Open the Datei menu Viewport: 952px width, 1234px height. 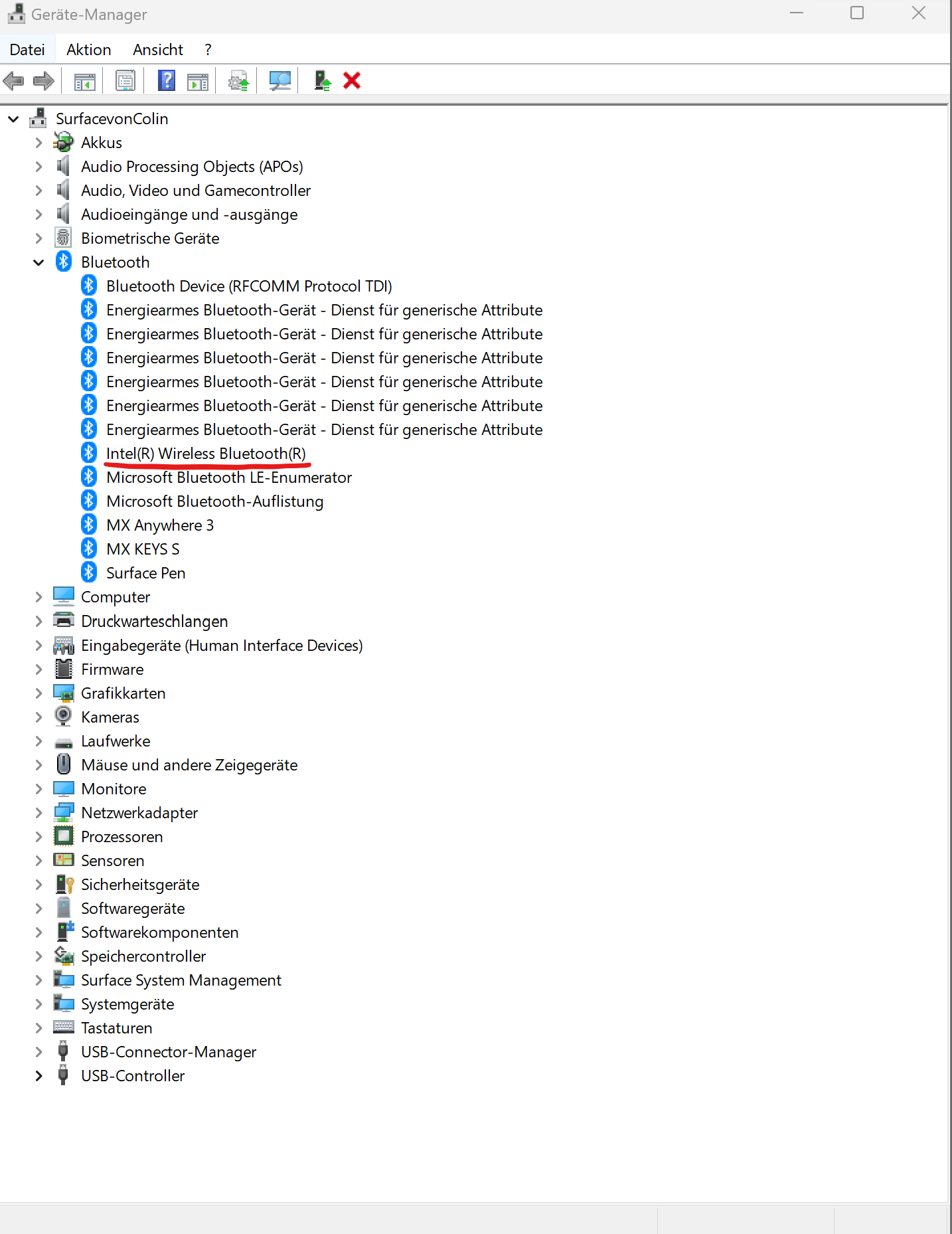[27, 50]
